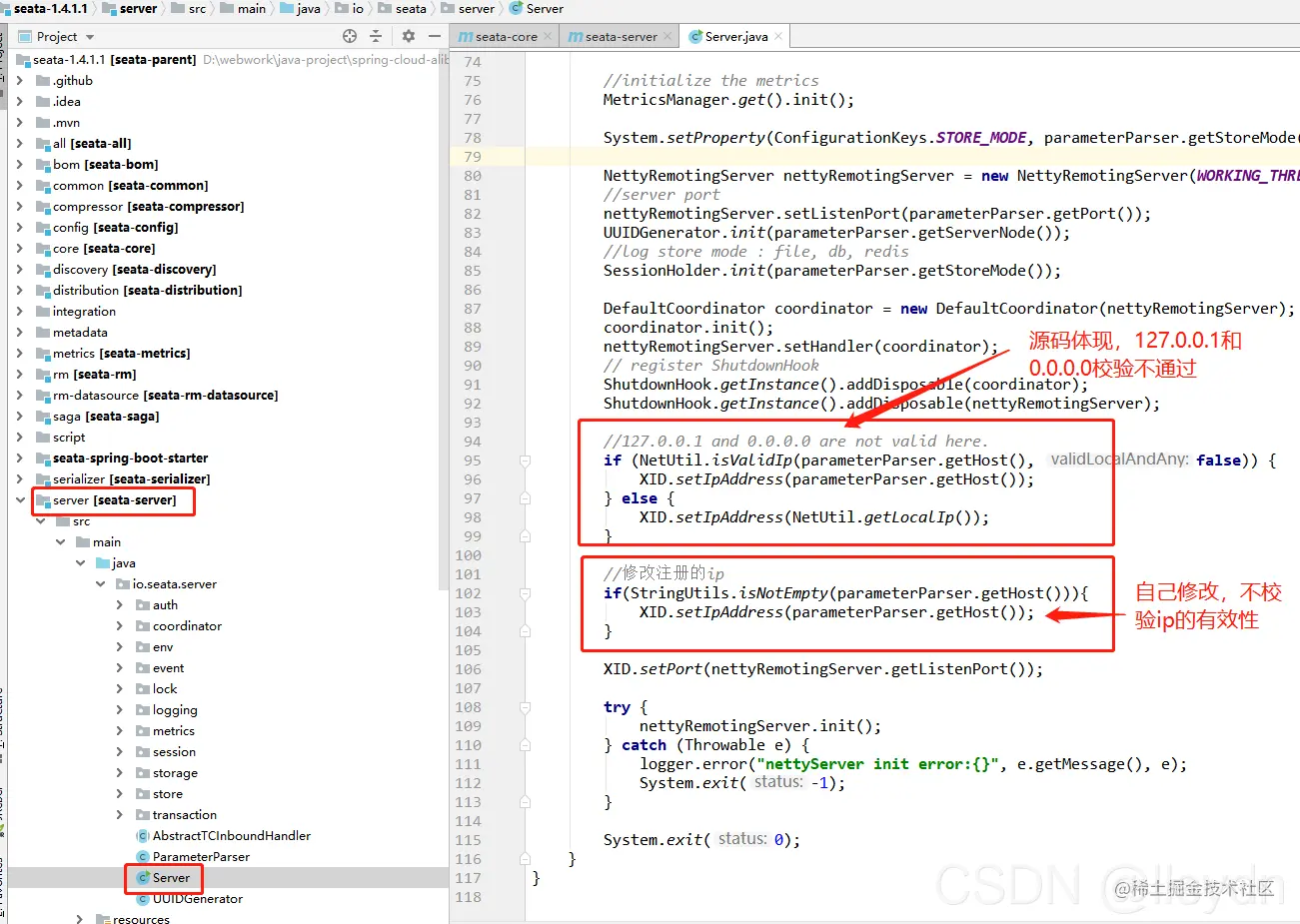Click seata-1.4.1.1 breadcrumb in navigation bar
This screenshot has width=1300, height=924.
click(50, 8)
